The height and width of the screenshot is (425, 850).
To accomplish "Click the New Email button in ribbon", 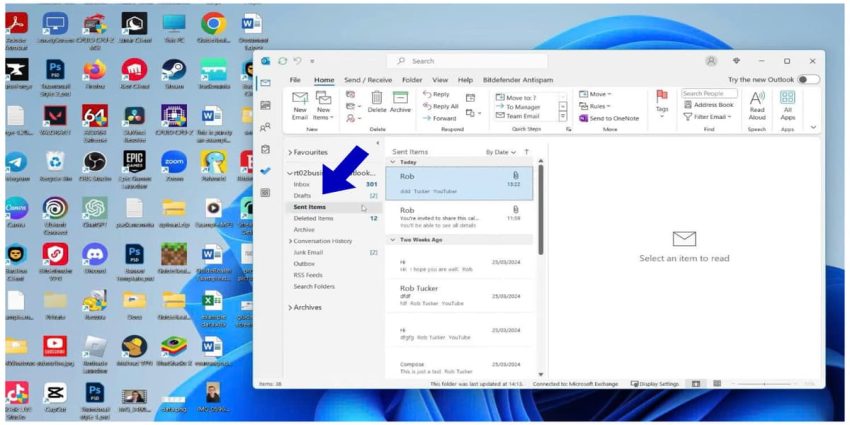I will point(300,106).
